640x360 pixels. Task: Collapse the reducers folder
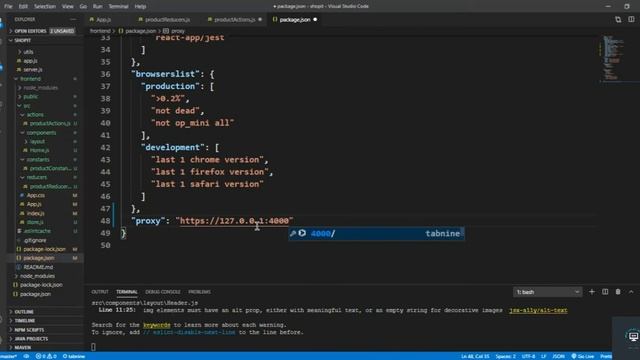(x=37, y=177)
